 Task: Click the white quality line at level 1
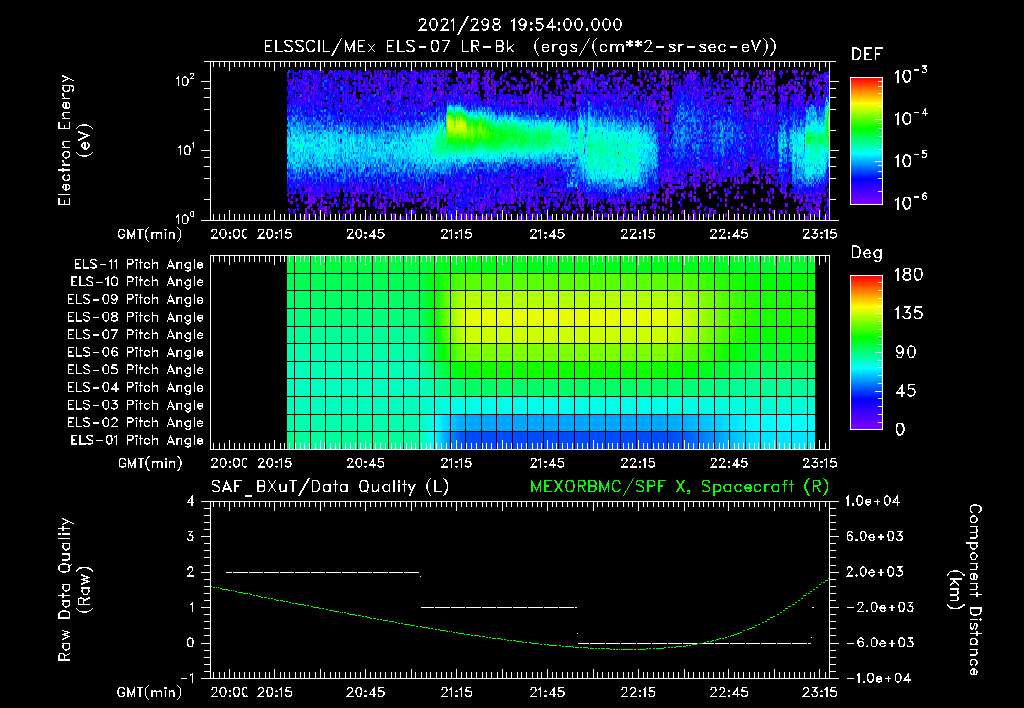point(499,607)
